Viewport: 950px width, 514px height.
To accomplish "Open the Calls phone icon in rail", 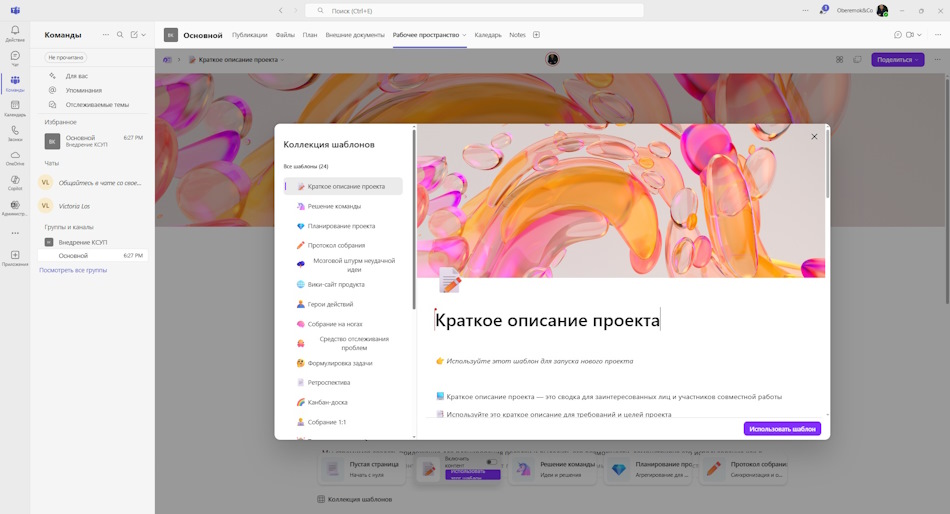I will coord(15,130).
